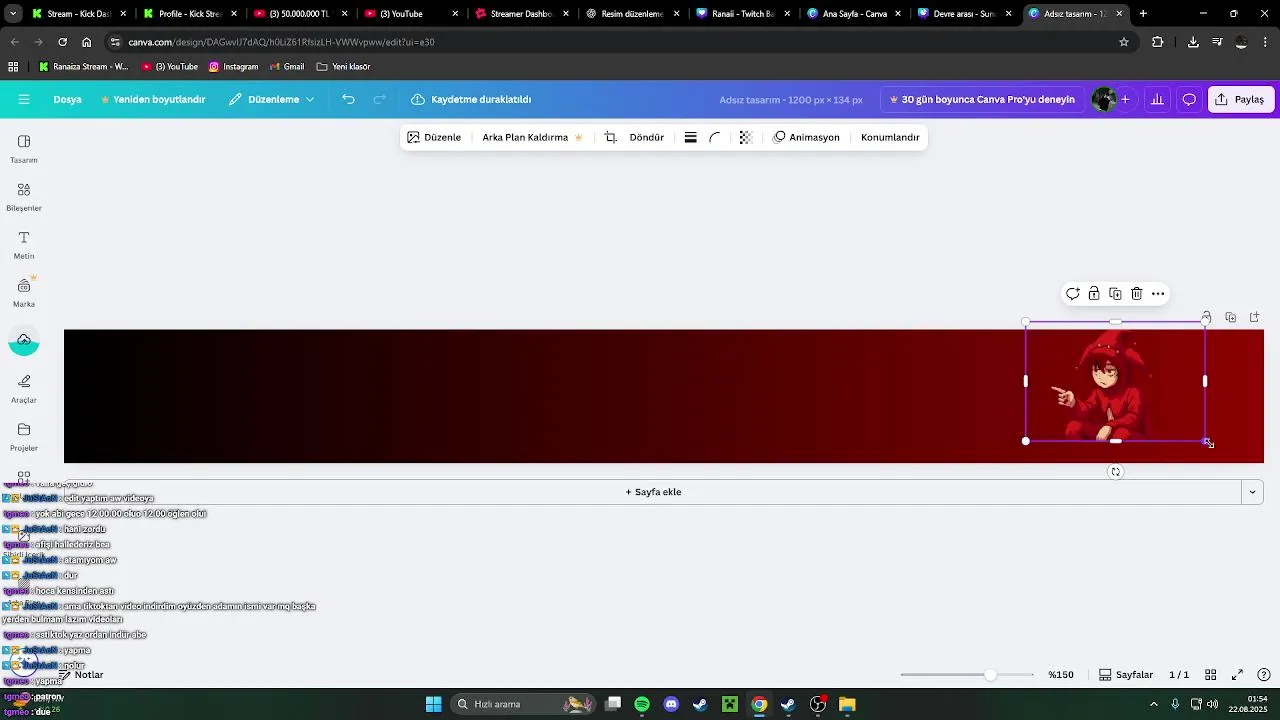This screenshot has height=720, width=1280.
Task: Click Konumlandır position button
Action: click(890, 137)
